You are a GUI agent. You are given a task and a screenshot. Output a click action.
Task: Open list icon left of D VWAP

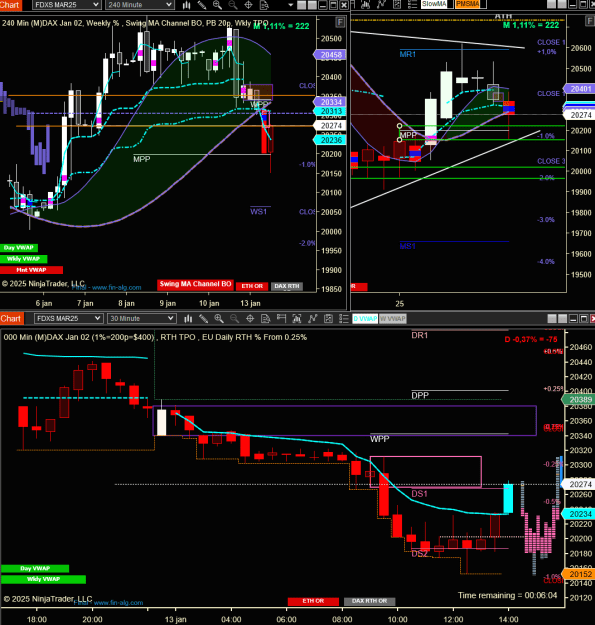344,318
